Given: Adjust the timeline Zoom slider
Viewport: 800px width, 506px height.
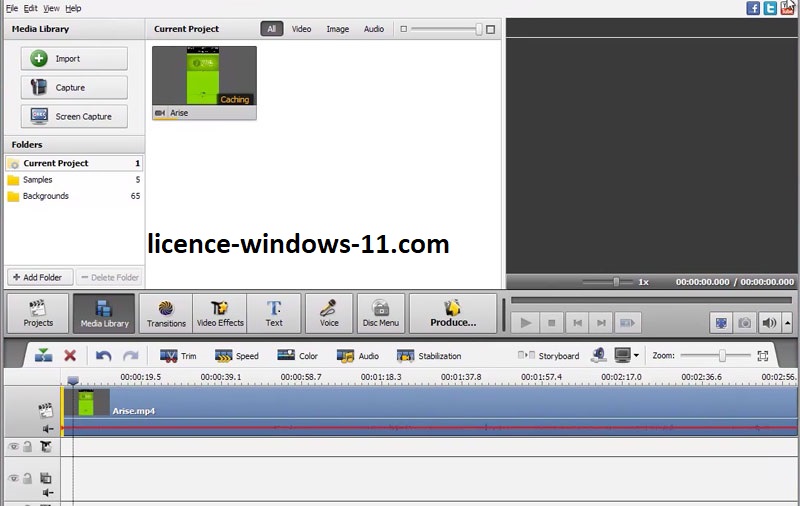Looking at the screenshot, I should click(x=722, y=356).
